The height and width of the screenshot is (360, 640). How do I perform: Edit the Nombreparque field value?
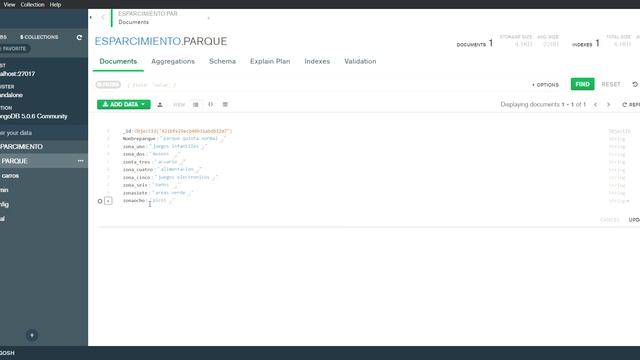click(190, 139)
